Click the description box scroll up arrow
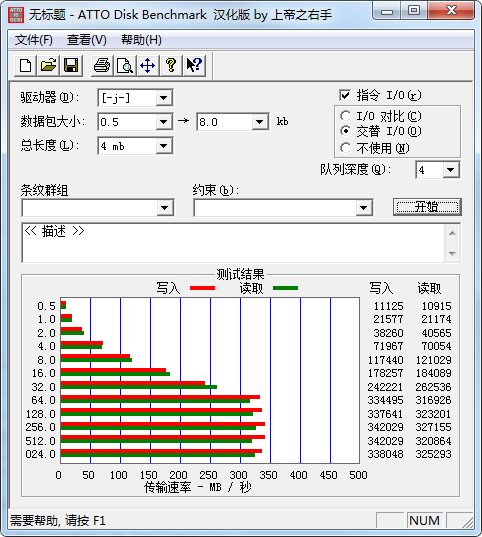This screenshot has width=482, height=537. pyautogui.click(x=452, y=233)
